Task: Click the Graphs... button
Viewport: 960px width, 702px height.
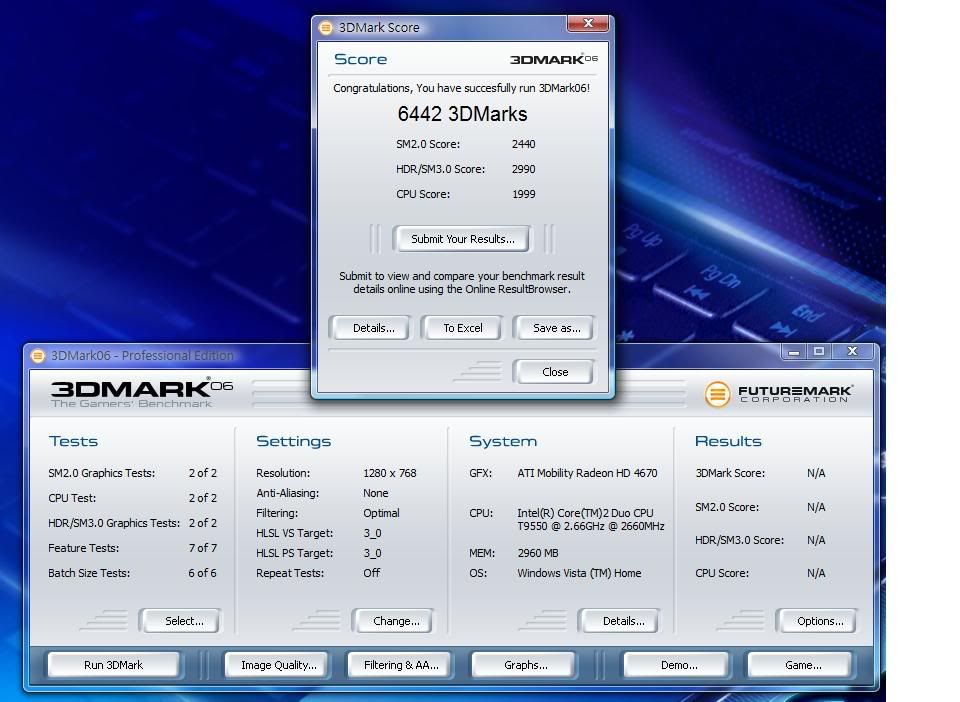Action: click(525, 665)
